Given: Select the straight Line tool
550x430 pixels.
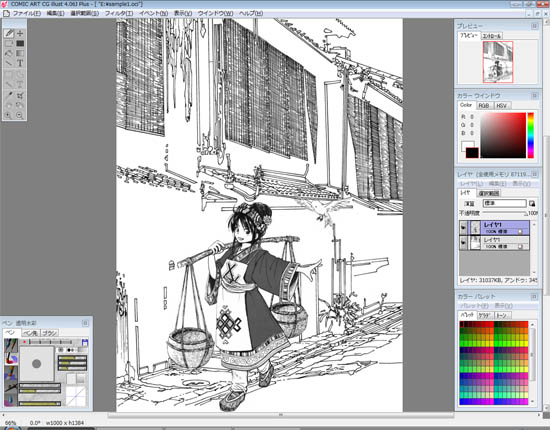Looking at the screenshot, I should pyautogui.click(x=9, y=63).
